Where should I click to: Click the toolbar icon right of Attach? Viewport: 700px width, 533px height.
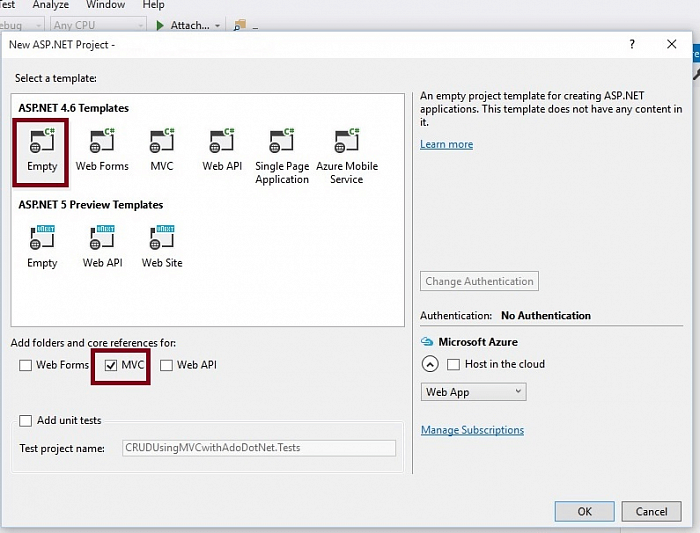point(240,25)
